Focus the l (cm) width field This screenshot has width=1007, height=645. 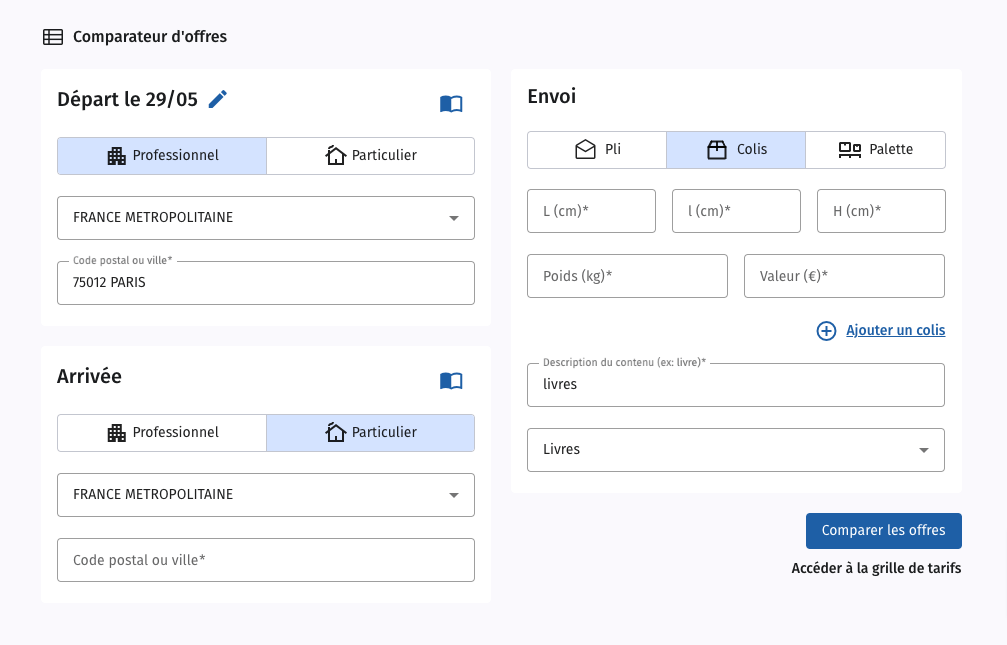coord(736,211)
